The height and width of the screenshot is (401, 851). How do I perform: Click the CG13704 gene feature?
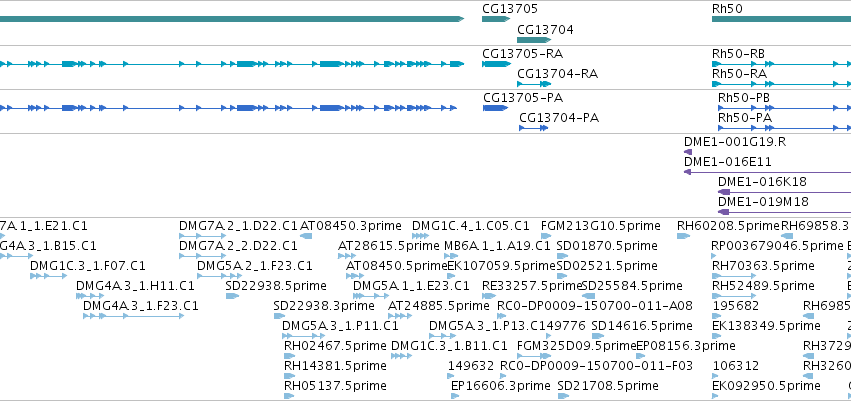[534, 40]
